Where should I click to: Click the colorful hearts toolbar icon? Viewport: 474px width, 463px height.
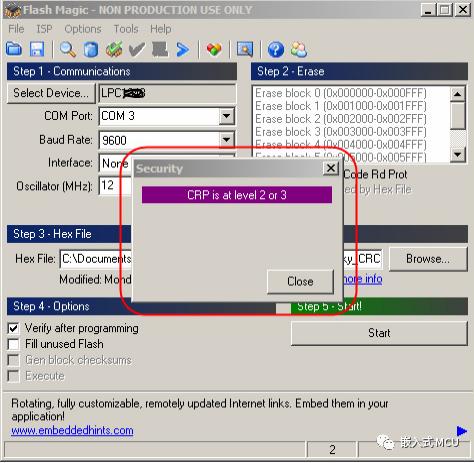pos(214,49)
